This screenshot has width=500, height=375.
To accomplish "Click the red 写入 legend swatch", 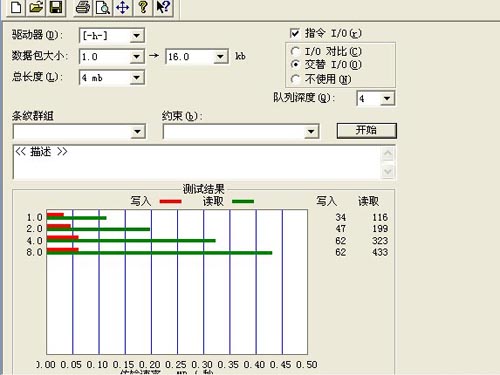I will point(170,201).
